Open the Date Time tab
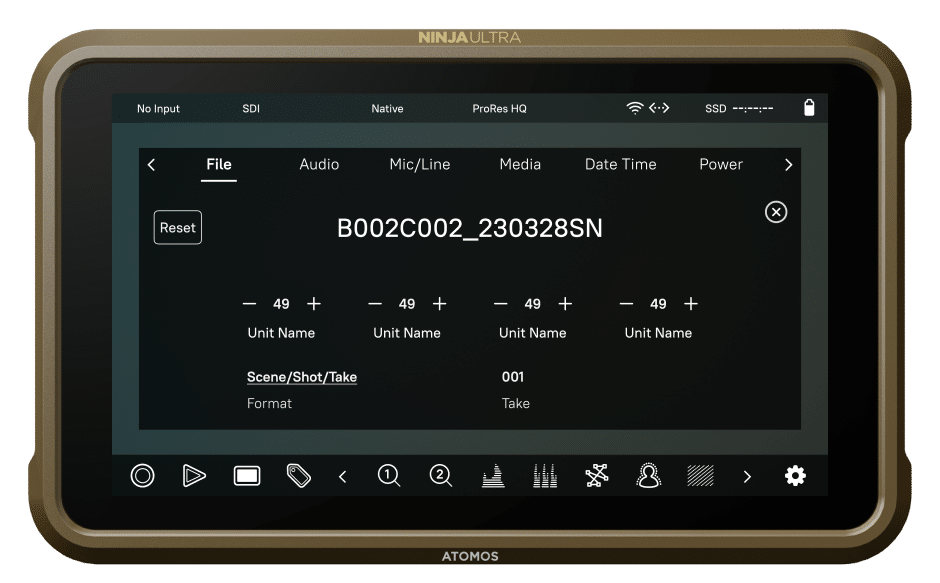The height and width of the screenshot is (583, 940). pos(620,164)
